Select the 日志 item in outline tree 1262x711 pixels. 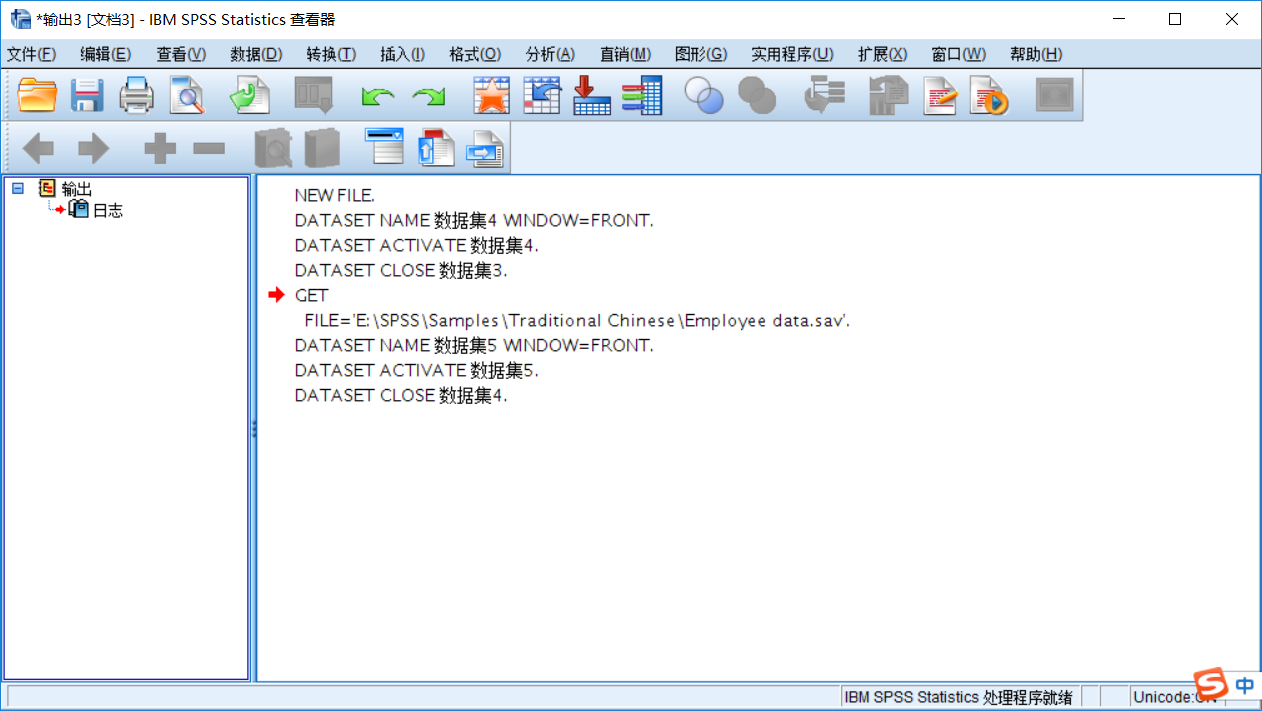click(108, 210)
